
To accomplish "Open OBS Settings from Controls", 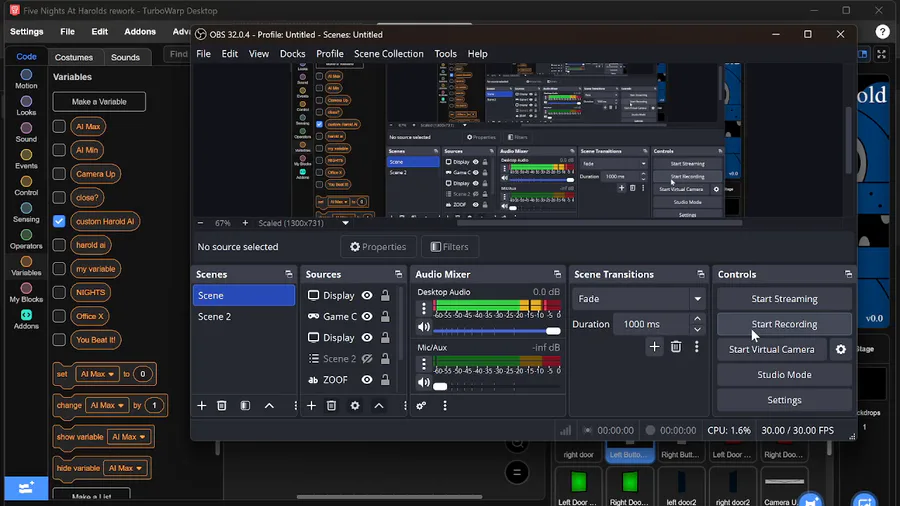I will coord(784,400).
